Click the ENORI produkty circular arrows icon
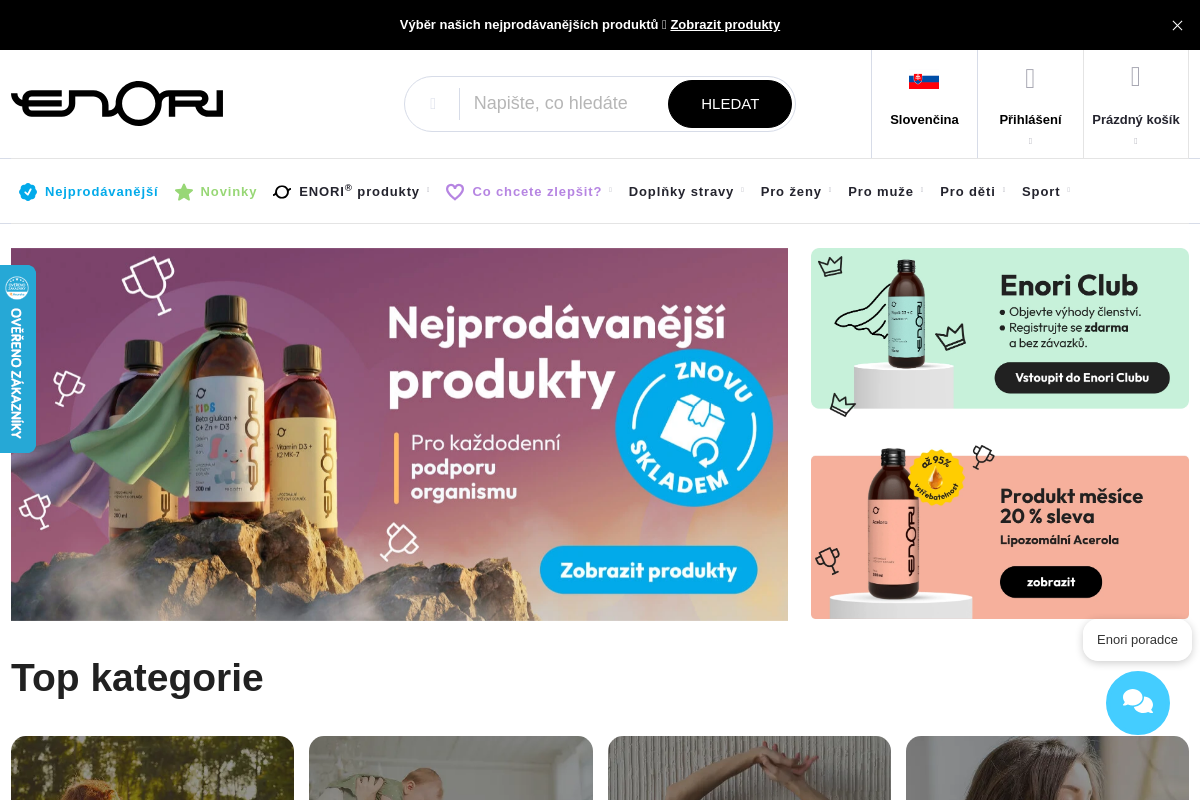The width and height of the screenshot is (1200, 800). click(282, 192)
